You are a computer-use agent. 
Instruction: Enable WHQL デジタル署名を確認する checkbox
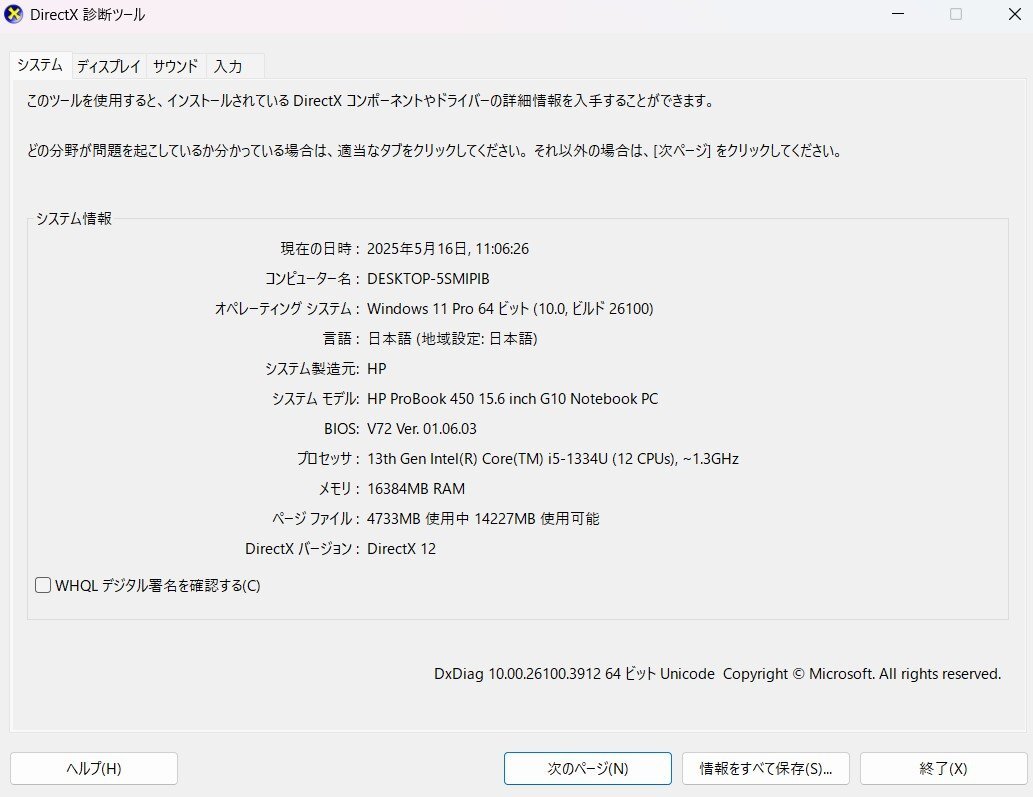pyautogui.click(x=43, y=585)
